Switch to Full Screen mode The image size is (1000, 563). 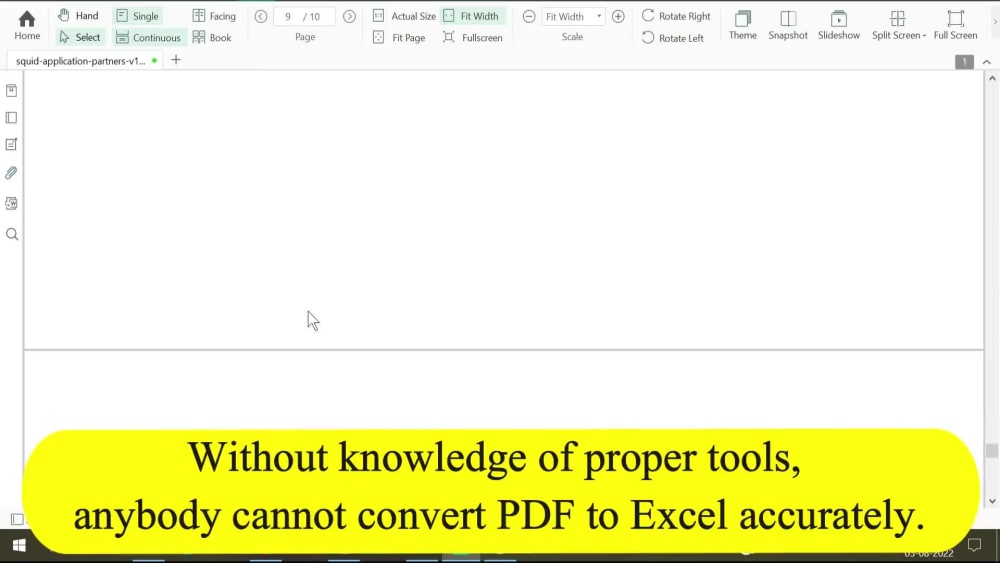(x=955, y=26)
